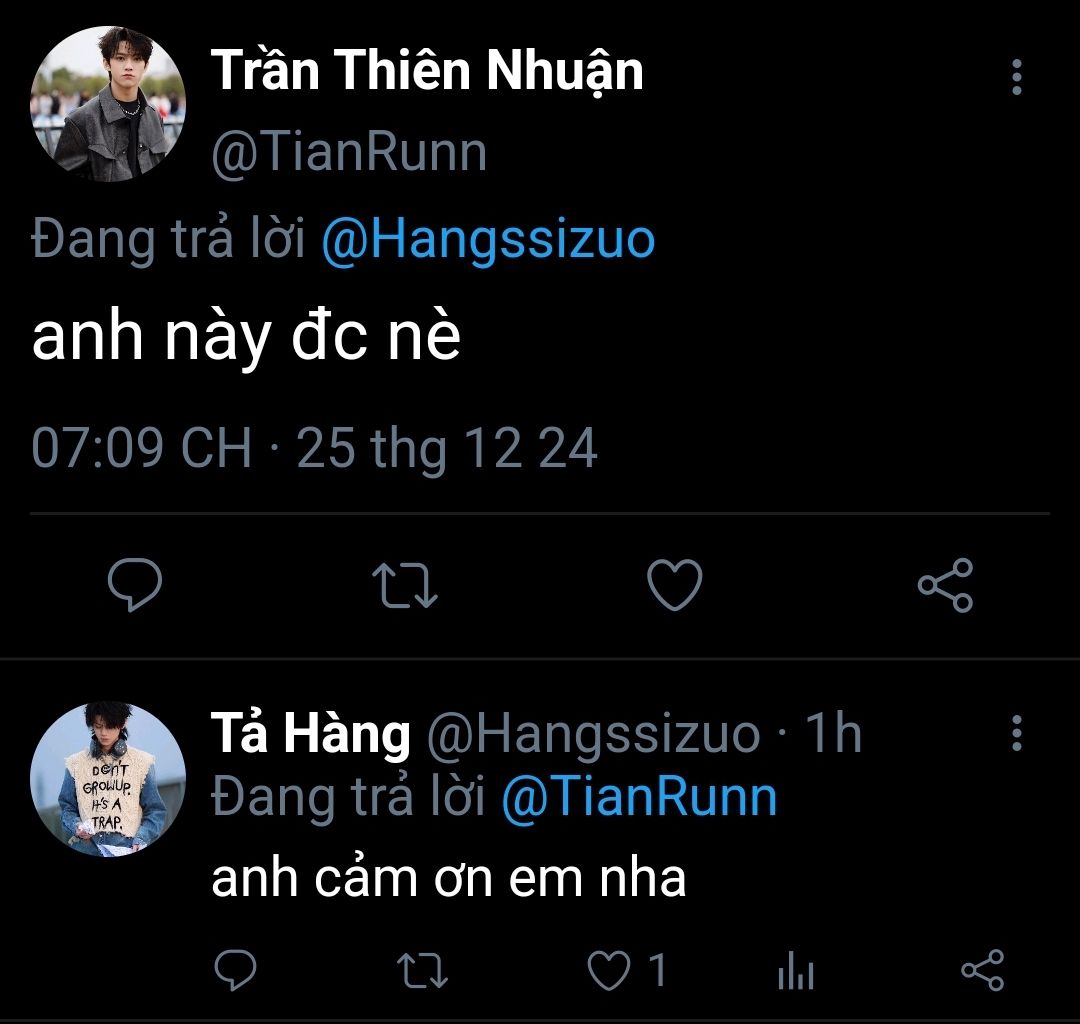
Task: Open the reply box on Tả Hàng's tweet
Action: [x=236, y=970]
